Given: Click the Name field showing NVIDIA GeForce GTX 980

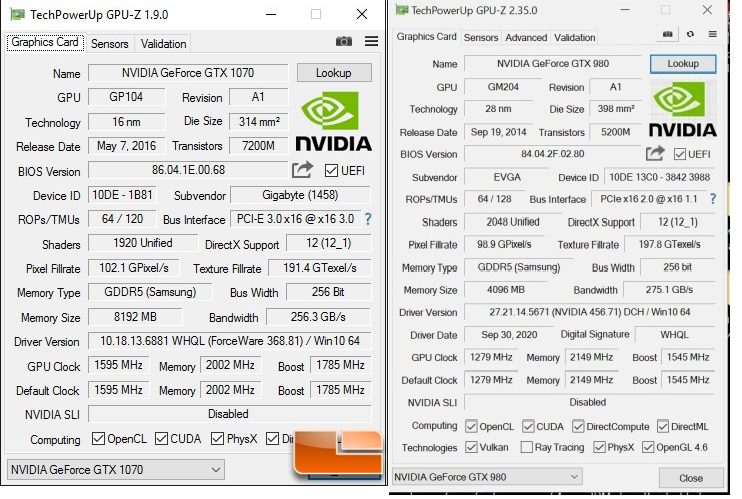Looking at the screenshot, I should (553, 63).
